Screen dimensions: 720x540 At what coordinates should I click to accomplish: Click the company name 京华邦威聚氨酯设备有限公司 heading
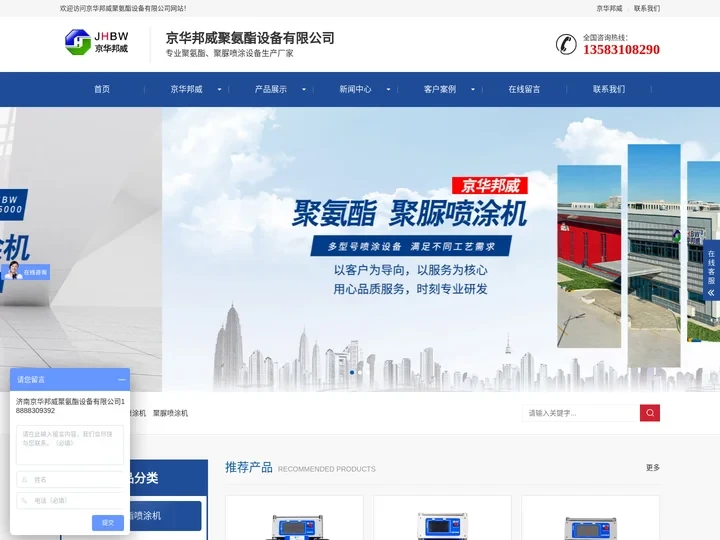coord(250,38)
